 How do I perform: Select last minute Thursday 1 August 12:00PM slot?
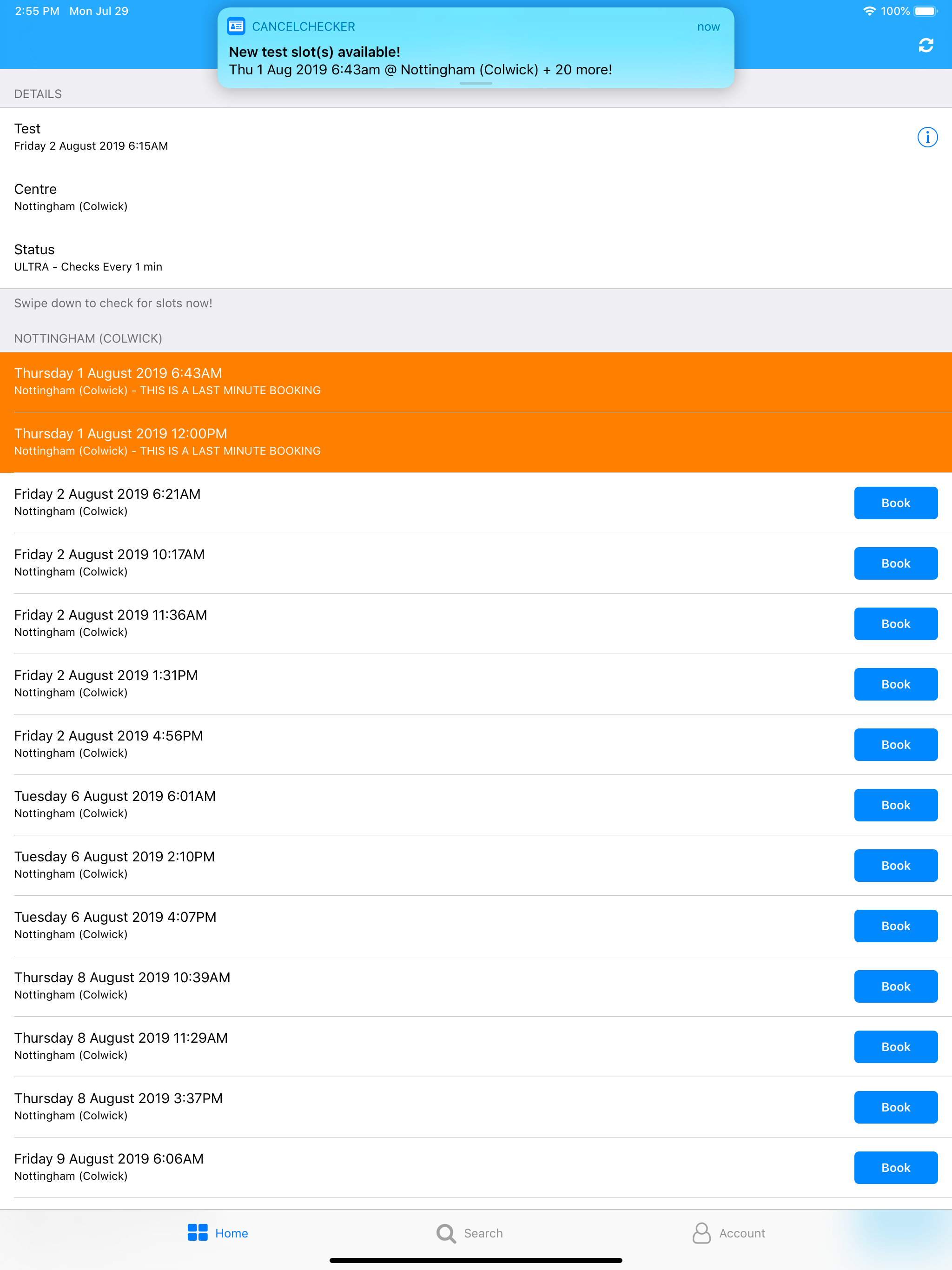pos(476,442)
